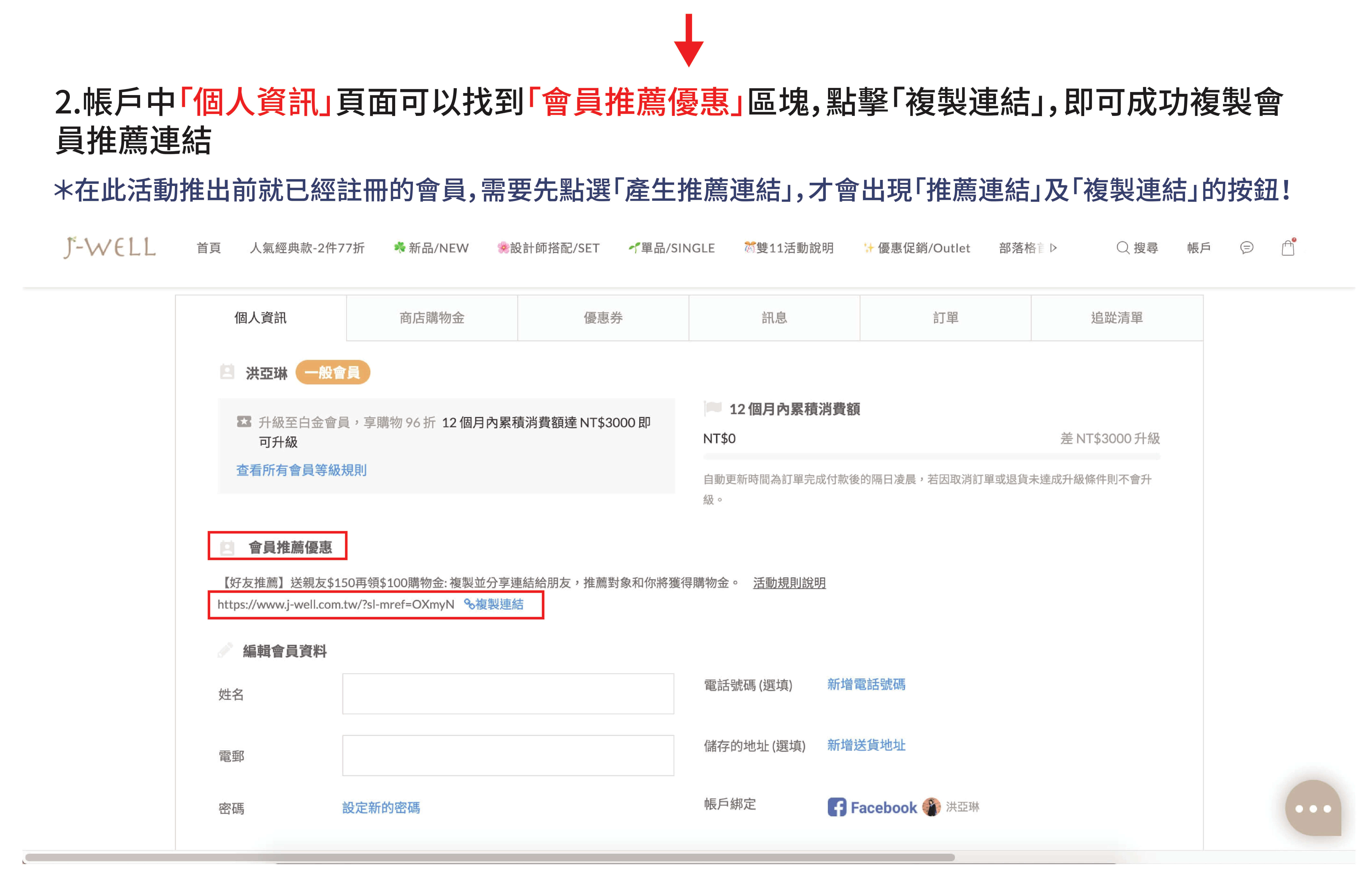Viewport: 1372px width, 880px height.
Task: Open 新品/NEW menu item
Action: point(432,247)
